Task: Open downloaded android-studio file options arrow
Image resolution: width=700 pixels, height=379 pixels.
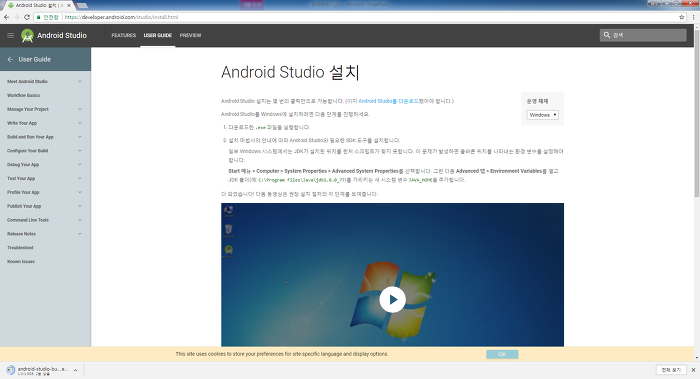Action: click(x=75, y=370)
